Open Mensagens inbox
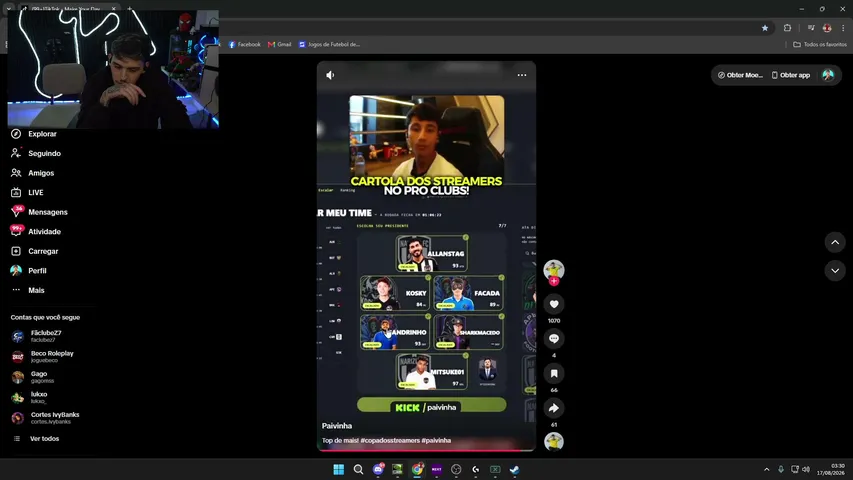853x480 pixels. pyautogui.click(x=39, y=212)
